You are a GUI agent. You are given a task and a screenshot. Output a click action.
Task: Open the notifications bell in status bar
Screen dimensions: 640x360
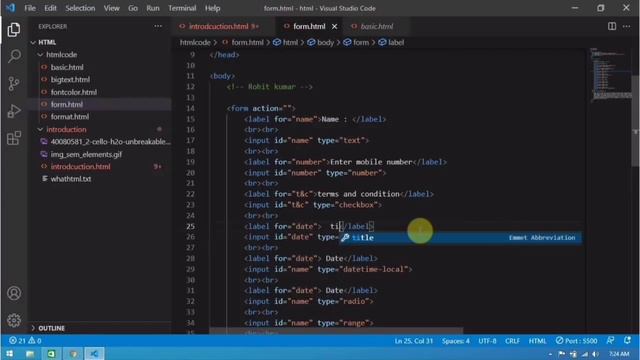[627, 340]
